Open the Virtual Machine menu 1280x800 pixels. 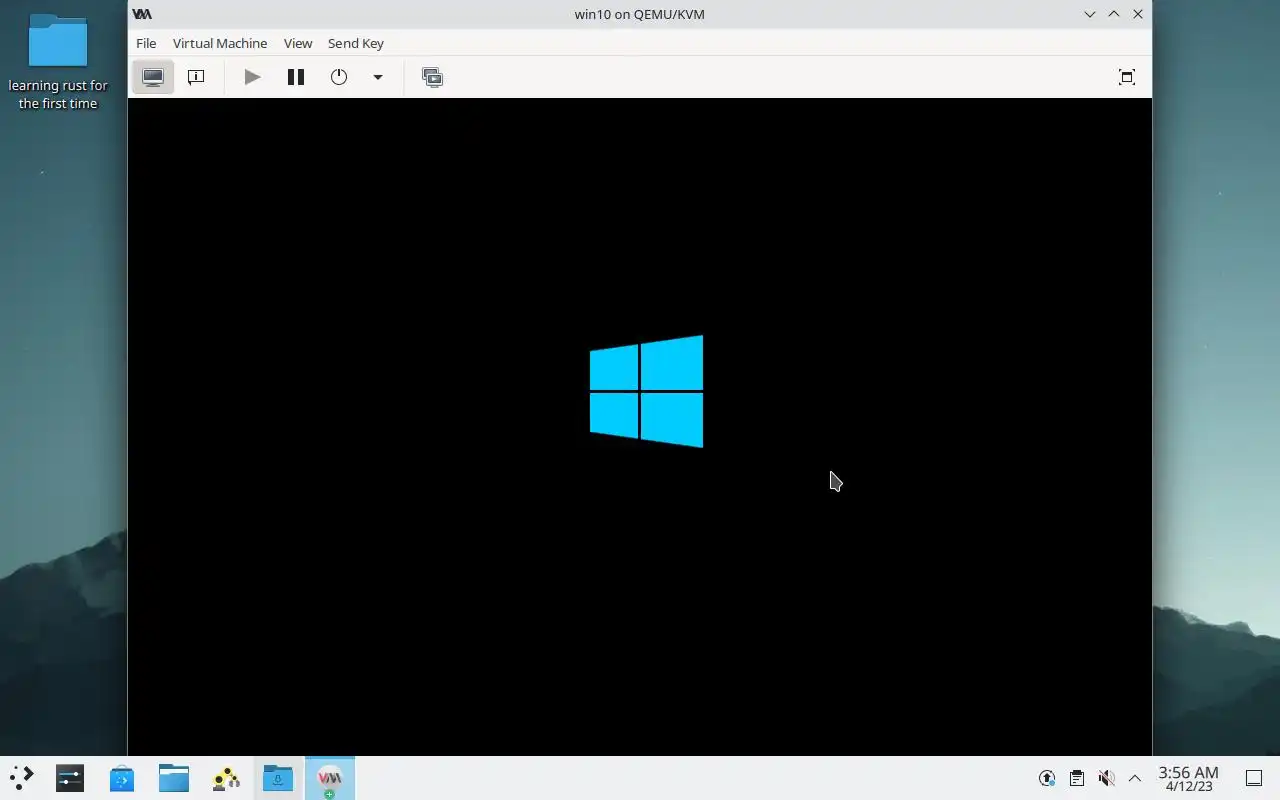pos(220,43)
